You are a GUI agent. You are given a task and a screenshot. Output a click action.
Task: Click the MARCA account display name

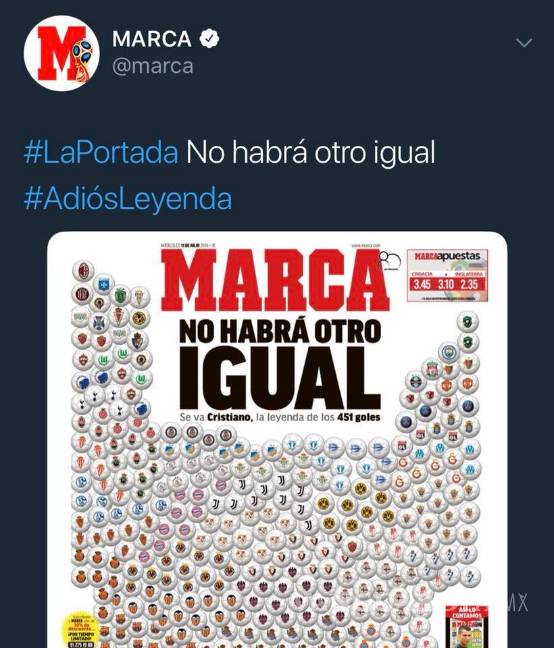tap(152, 39)
